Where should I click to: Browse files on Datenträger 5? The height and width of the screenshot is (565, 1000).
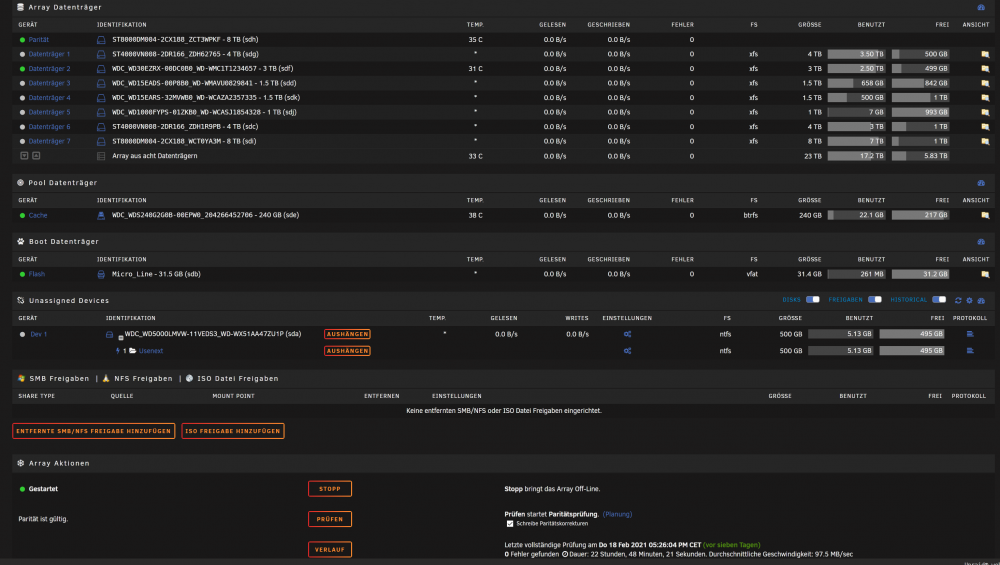point(985,112)
